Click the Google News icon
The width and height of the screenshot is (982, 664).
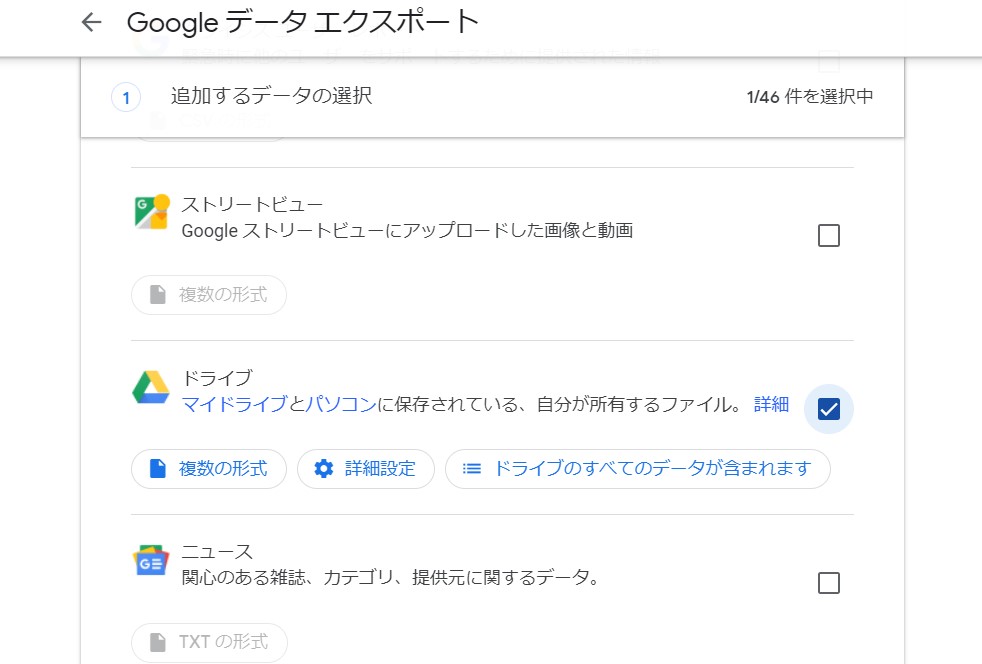click(x=151, y=562)
